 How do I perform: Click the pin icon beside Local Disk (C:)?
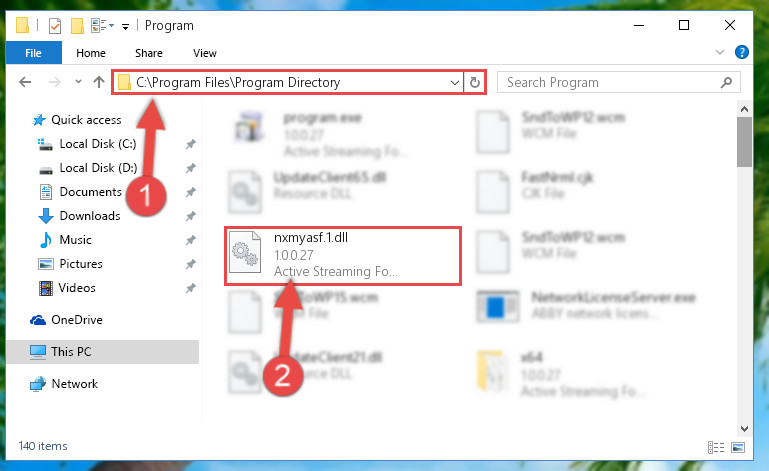click(x=191, y=144)
